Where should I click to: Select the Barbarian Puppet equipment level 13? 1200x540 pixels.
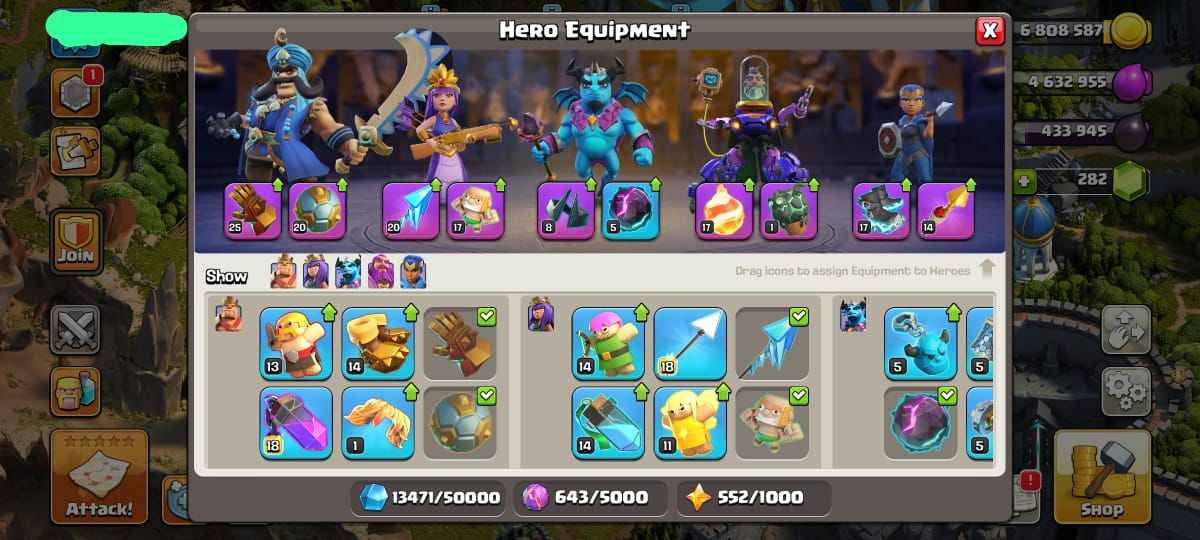click(296, 343)
